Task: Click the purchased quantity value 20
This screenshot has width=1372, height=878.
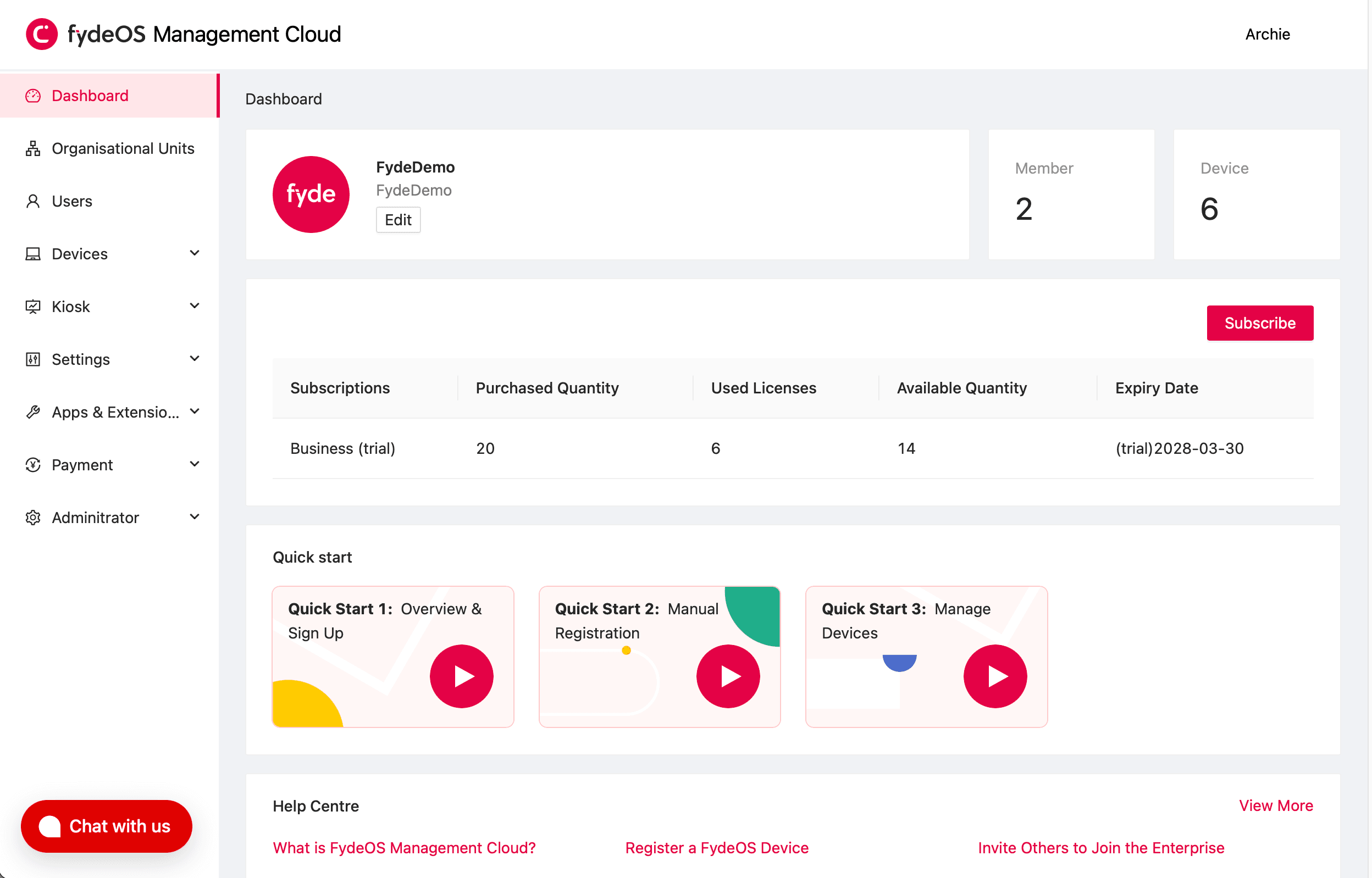Action: tap(485, 449)
